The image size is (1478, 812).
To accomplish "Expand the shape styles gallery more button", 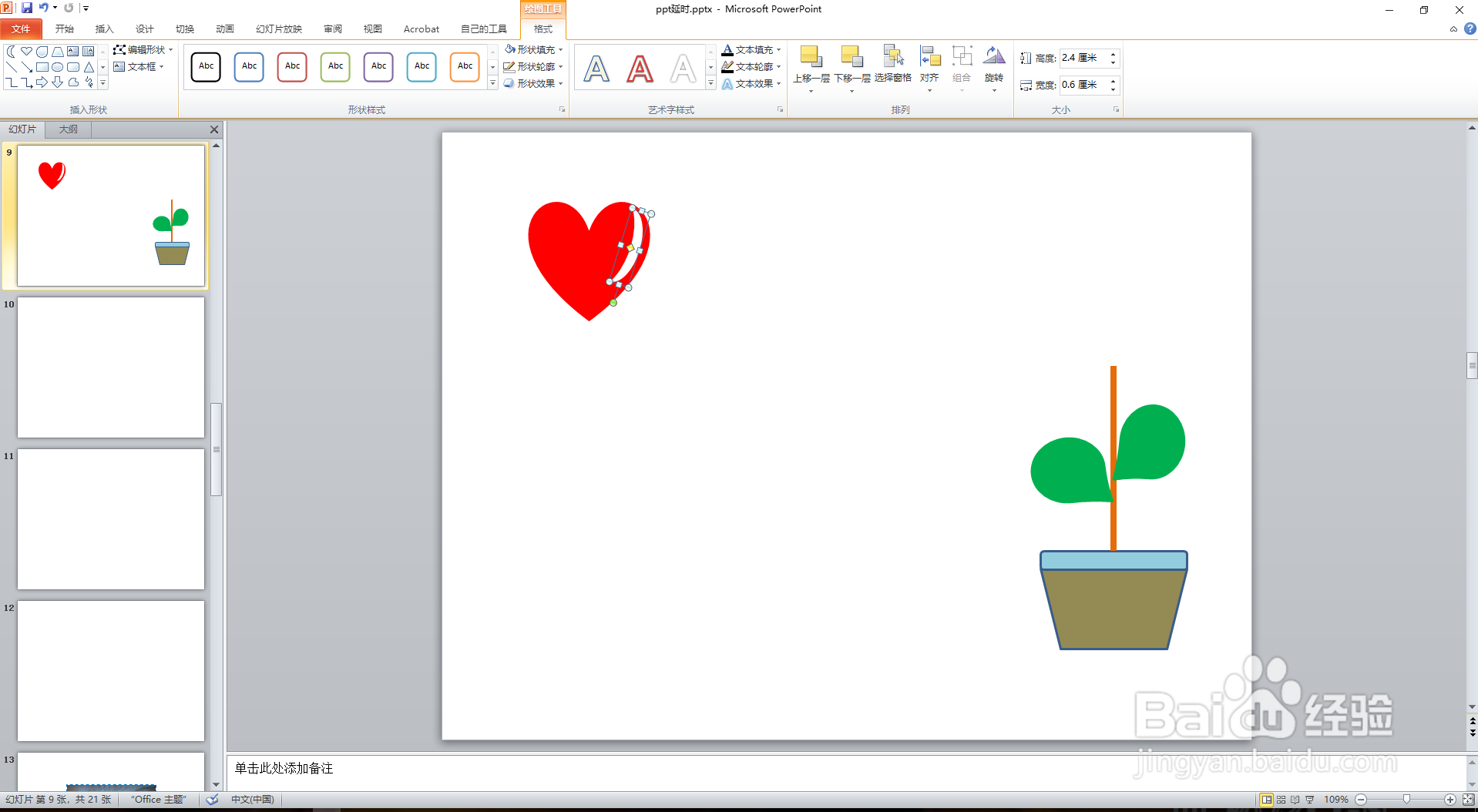I will click(x=492, y=82).
